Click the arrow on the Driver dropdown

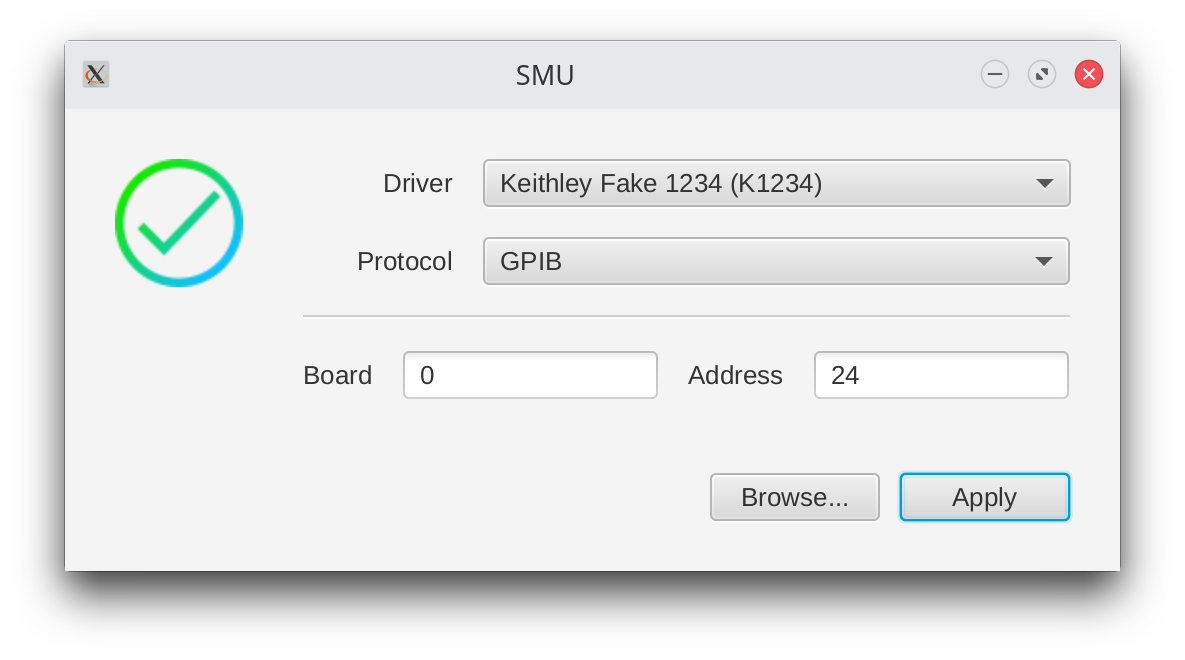click(x=1045, y=183)
